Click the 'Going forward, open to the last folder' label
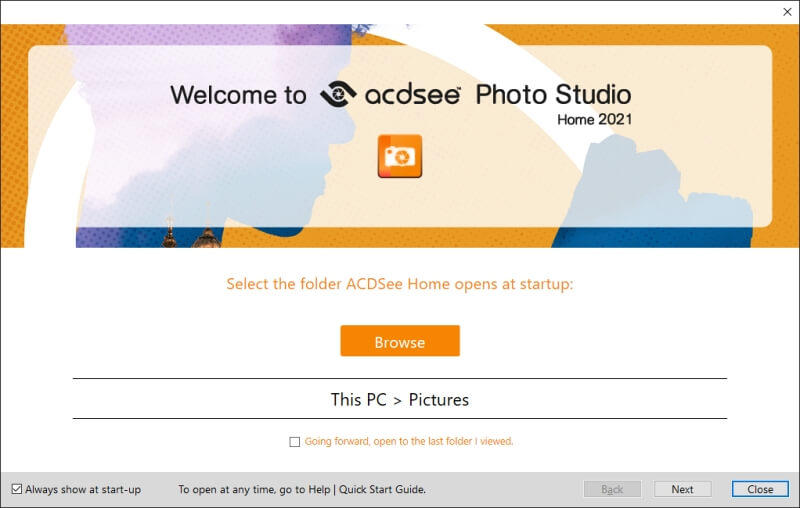Screen dimensions: 800x508 click(x=409, y=441)
